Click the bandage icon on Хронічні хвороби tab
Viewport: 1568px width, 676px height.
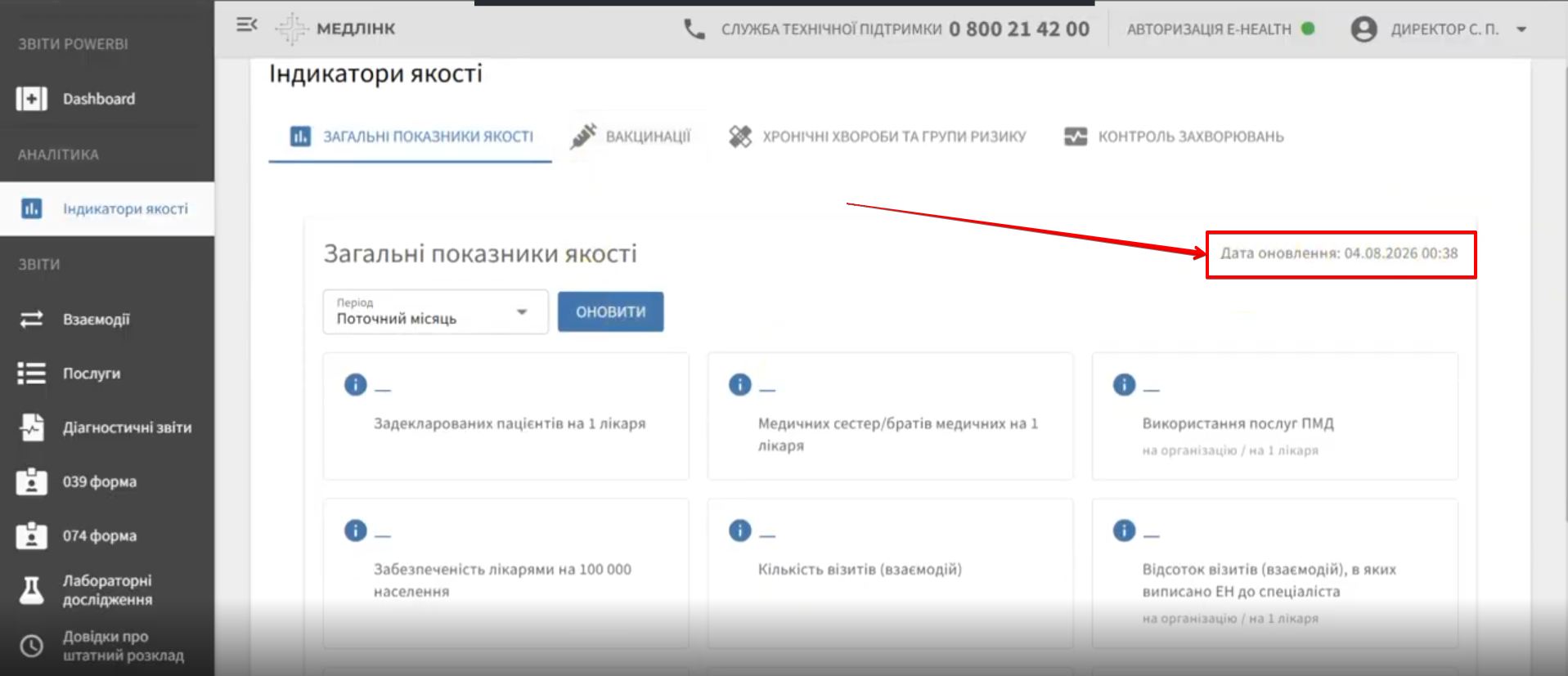coord(740,137)
